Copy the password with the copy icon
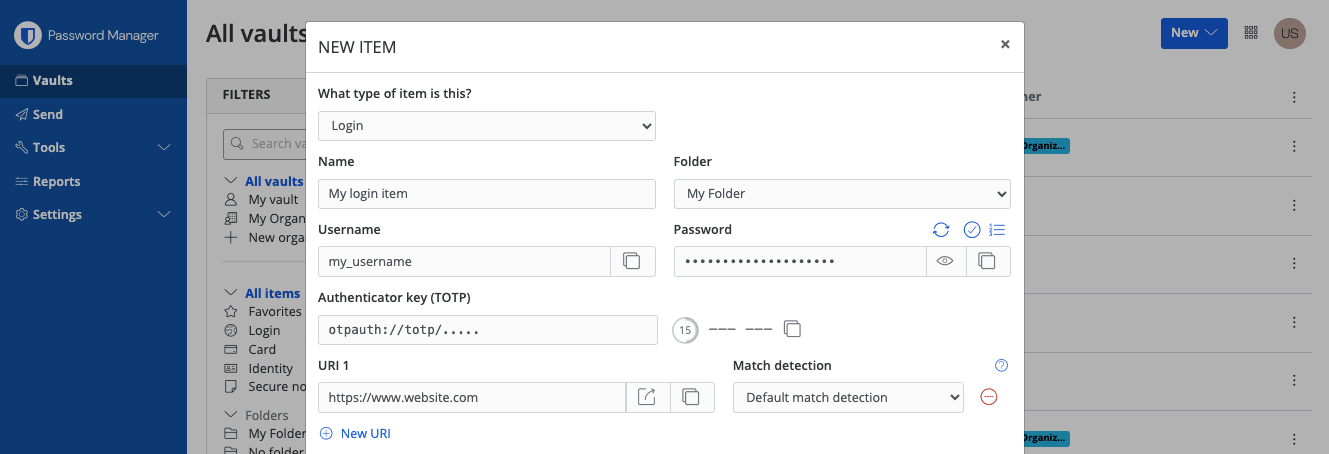1329x454 pixels. [988, 261]
